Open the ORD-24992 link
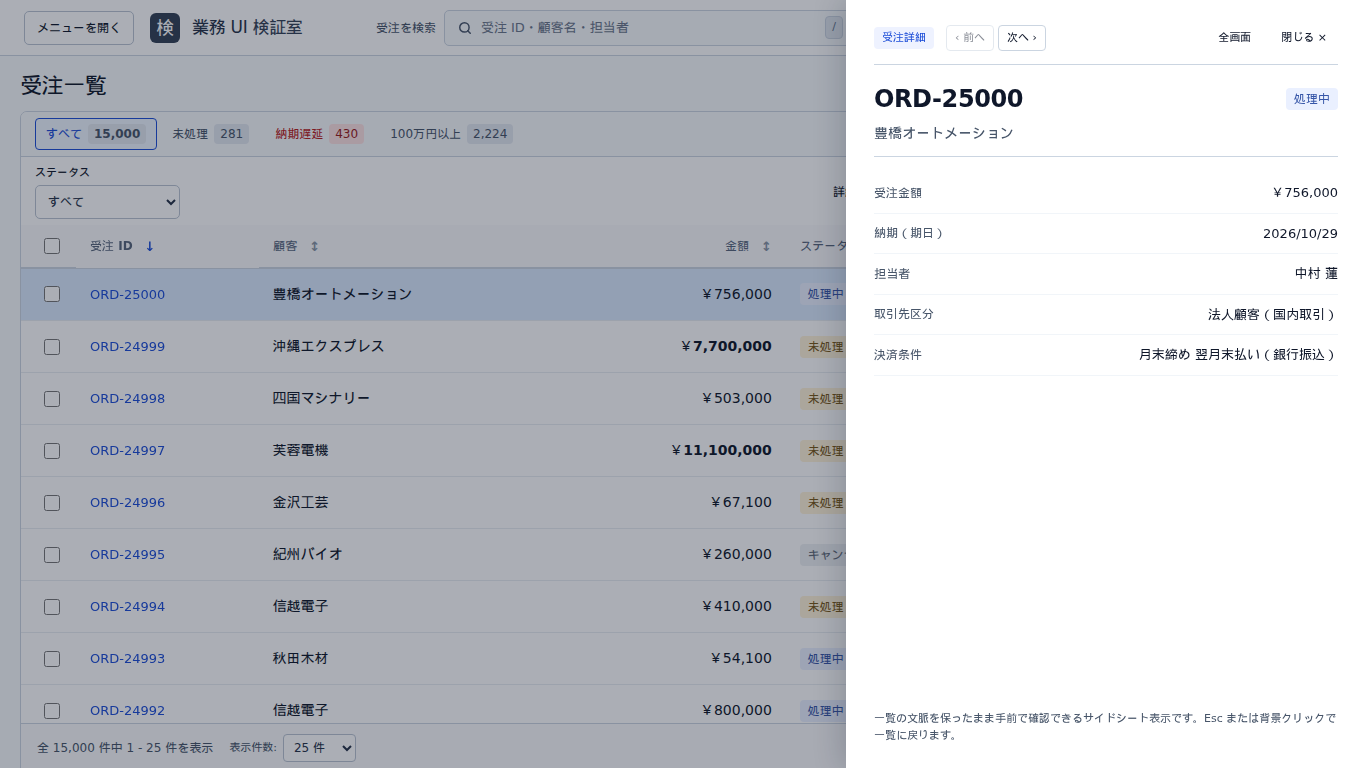This screenshot has height=768, width=1366. point(127,711)
